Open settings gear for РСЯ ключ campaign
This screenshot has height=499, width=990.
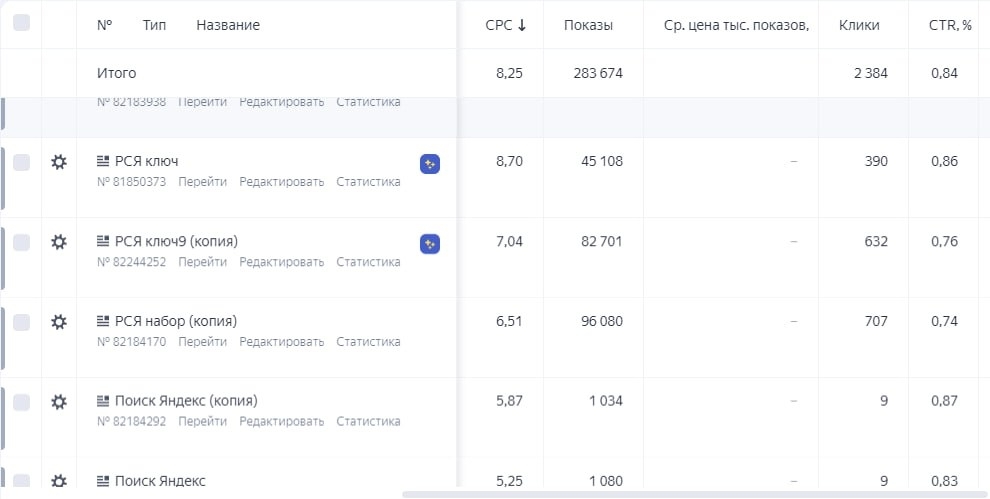coord(59,162)
